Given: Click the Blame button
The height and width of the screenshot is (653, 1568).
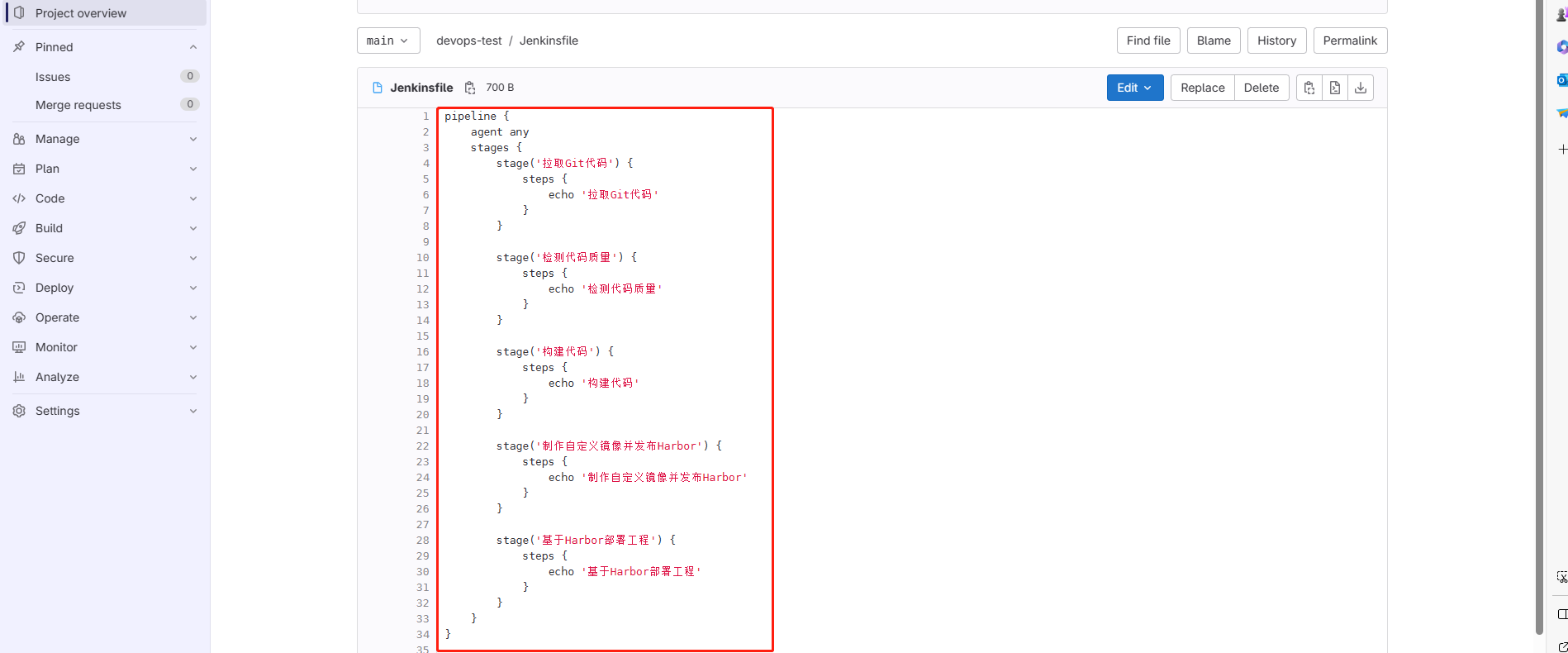Looking at the screenshot, I should [x=1213, y=41].
